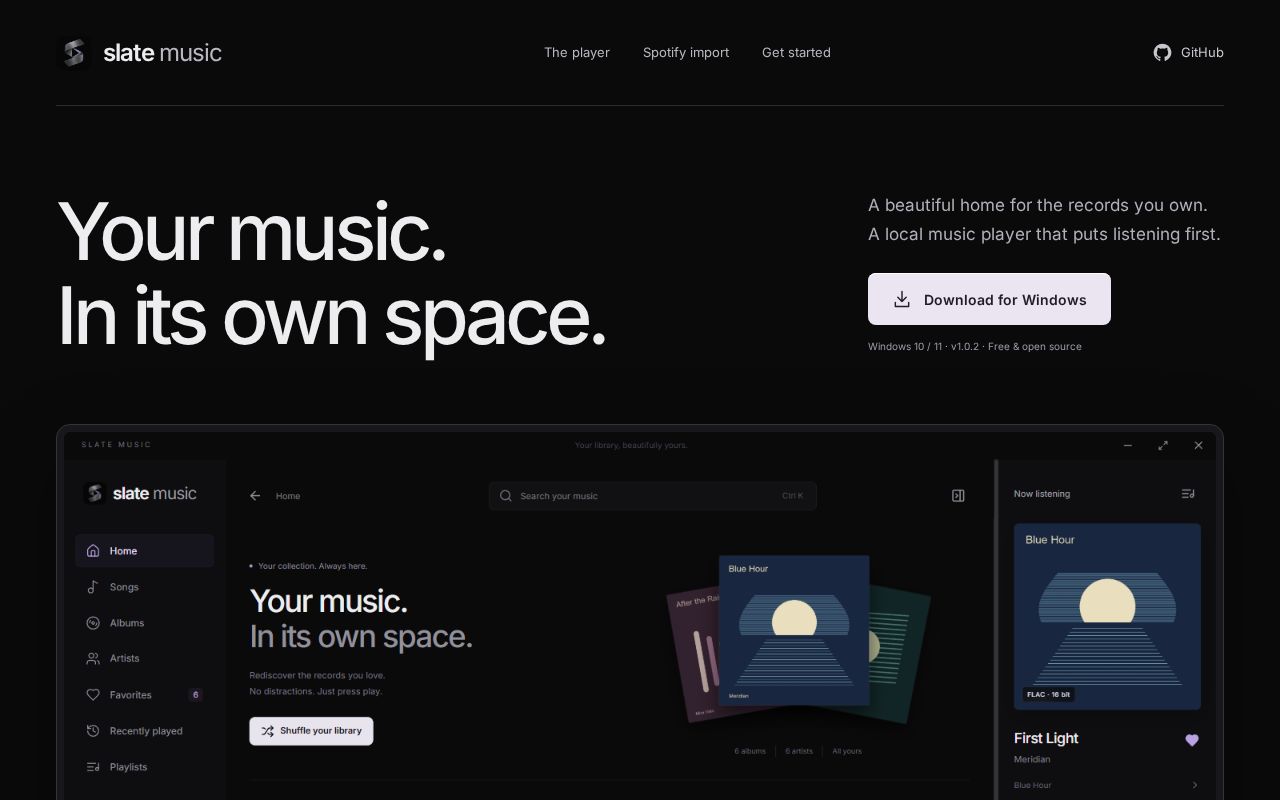The image size is (1280, 800).
Task: Open the queue icon in Now listening
Action: coord(1188,493)
